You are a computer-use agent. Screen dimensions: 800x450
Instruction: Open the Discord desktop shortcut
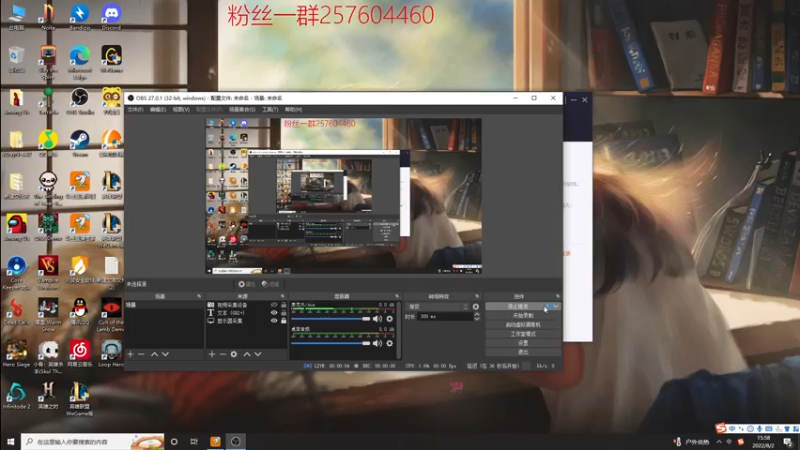[111, 17]
